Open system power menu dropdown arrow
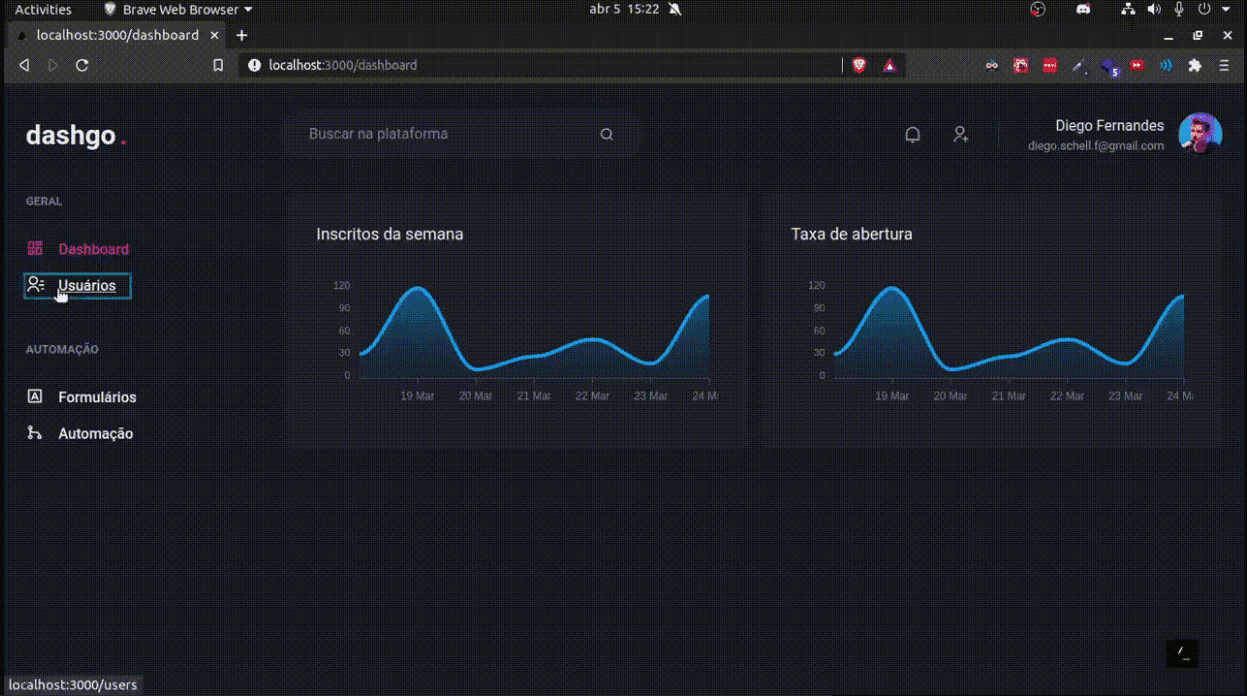Viewport: 1247px width, 696px height. 1226,9
